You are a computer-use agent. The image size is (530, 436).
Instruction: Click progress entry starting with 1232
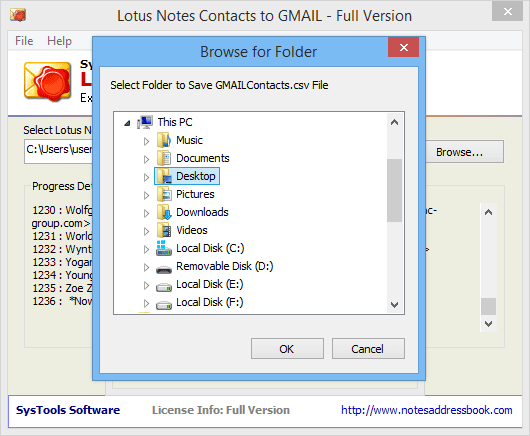pyautogui.click(x=62, y=249)
